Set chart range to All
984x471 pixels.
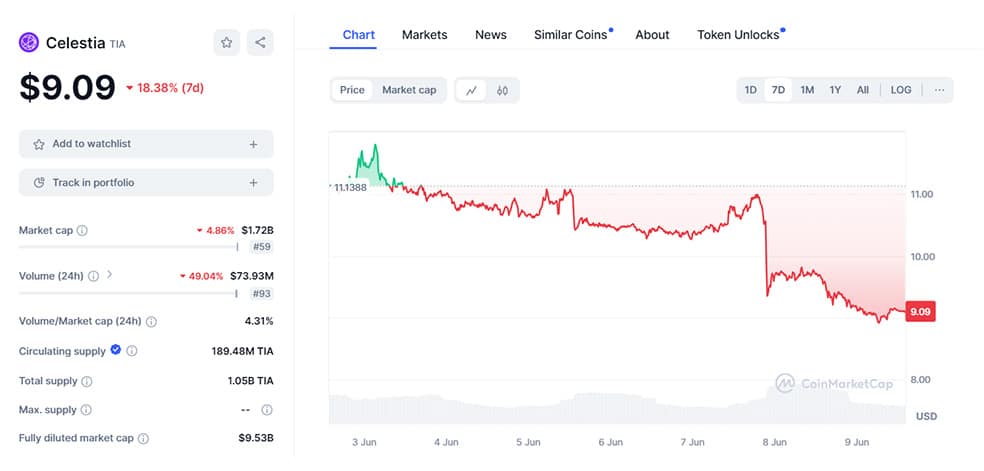863,90
